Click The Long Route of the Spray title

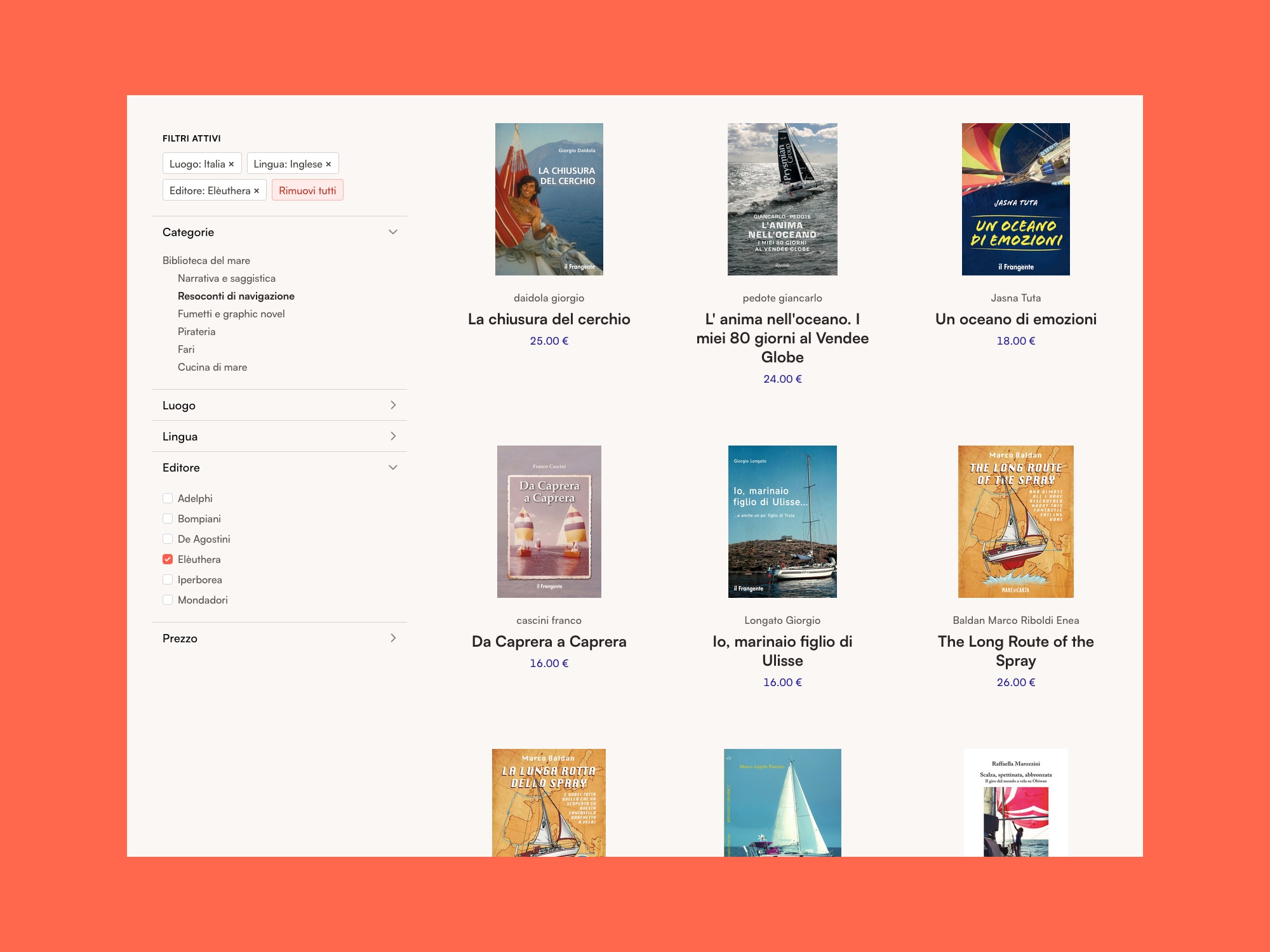(1016, 651)
